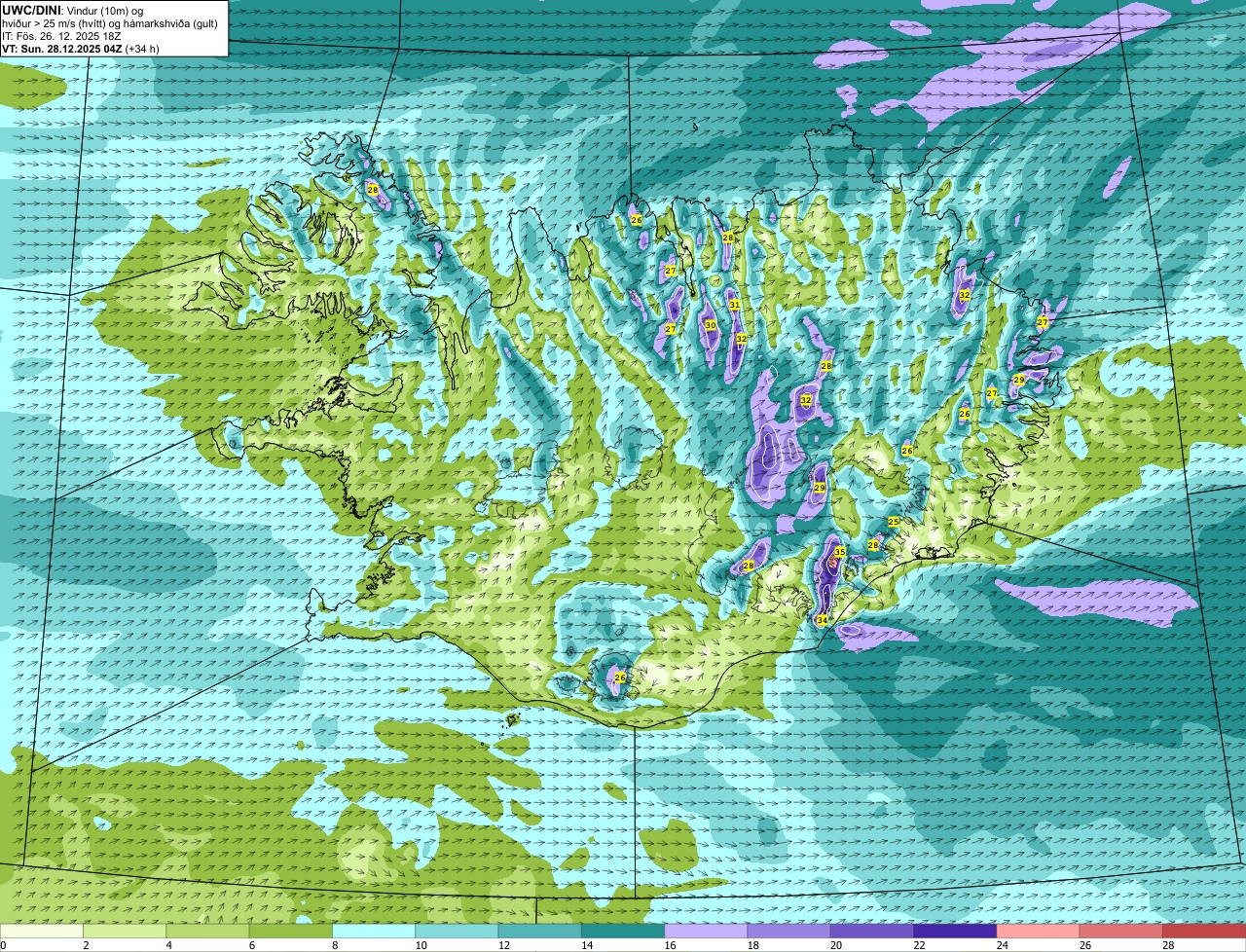
Task: Click the 14–16 m/s dark teal legend swatch
Action: pyautogui.click(x=623, y=932)
